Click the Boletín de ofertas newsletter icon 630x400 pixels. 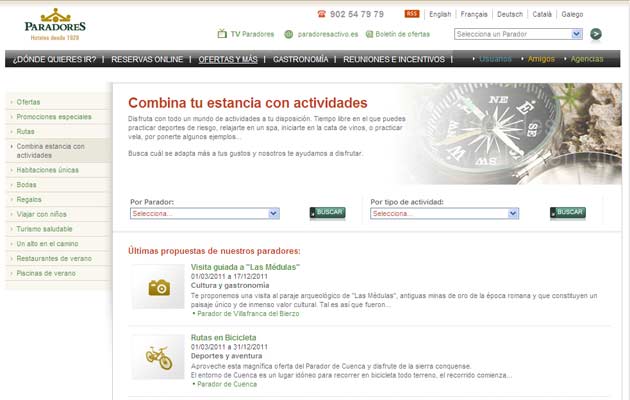coord(369,34)
